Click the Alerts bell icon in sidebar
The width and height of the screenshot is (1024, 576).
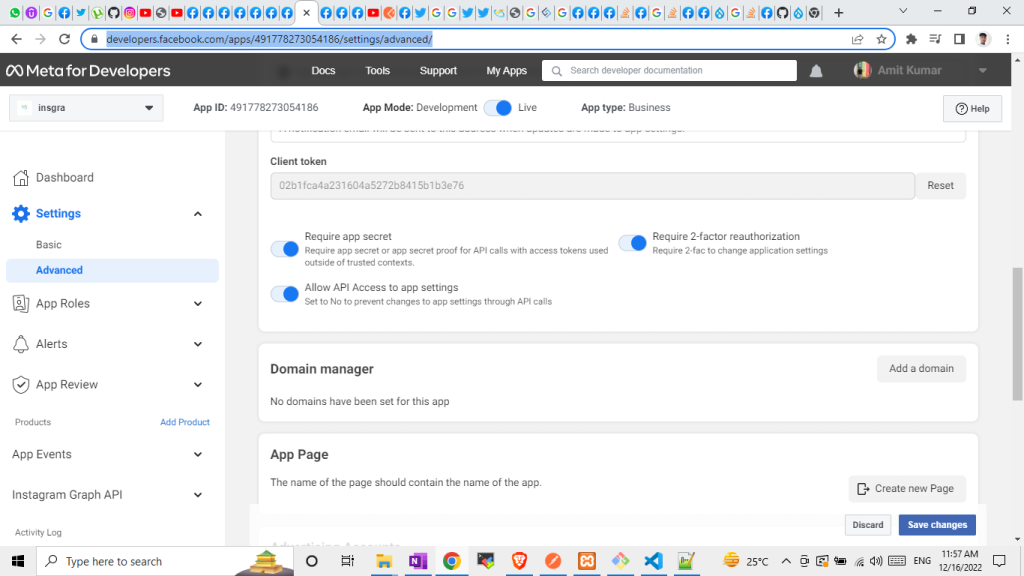20,344
